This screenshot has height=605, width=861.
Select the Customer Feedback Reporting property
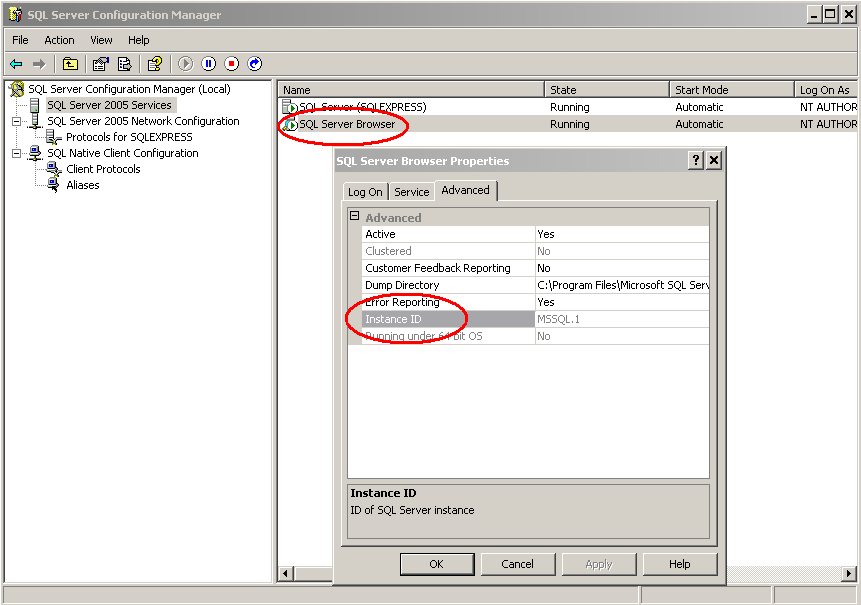[x=535, y=268]
